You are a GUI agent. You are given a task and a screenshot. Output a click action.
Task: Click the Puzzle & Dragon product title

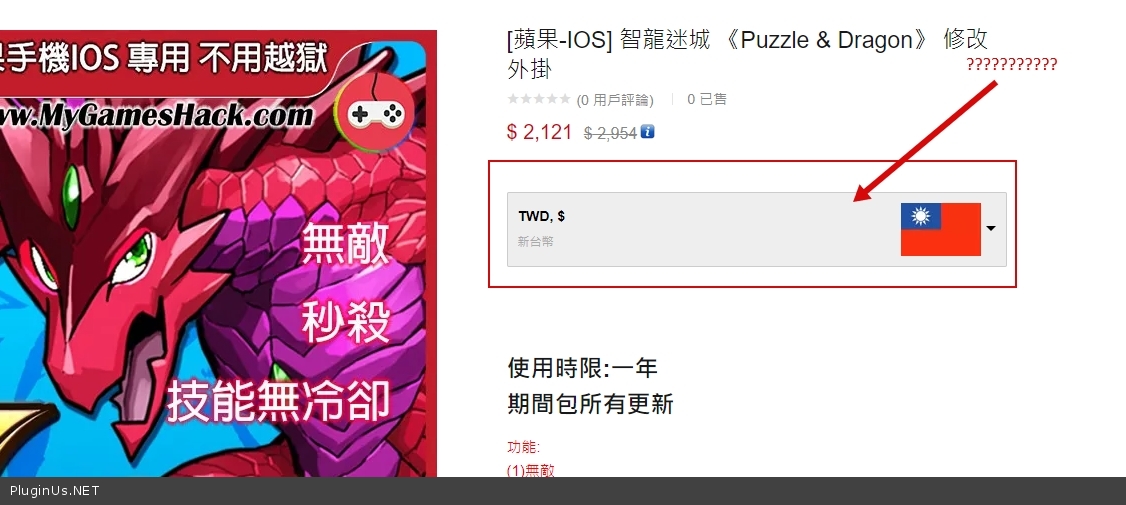tap(747, 55)
